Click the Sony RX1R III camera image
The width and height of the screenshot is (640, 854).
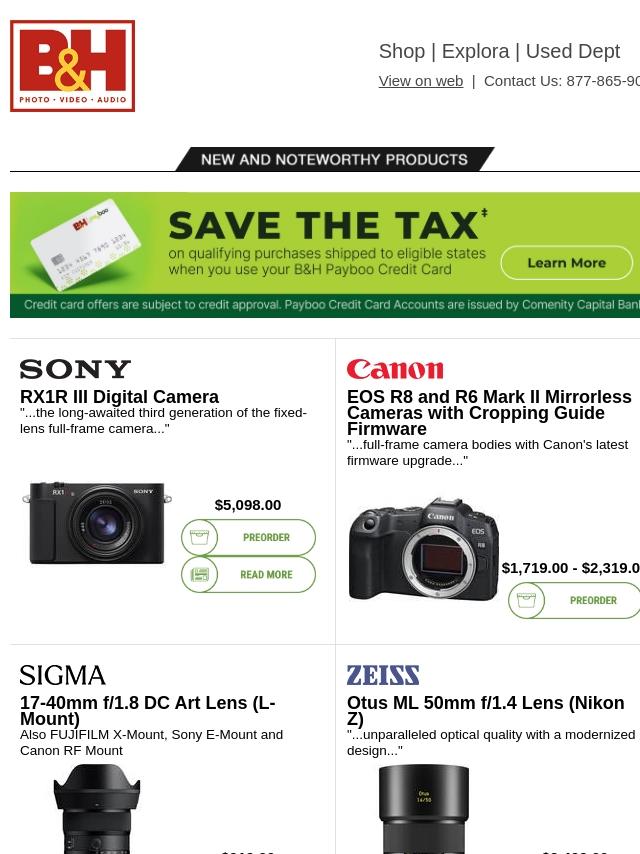click(97, 523)
